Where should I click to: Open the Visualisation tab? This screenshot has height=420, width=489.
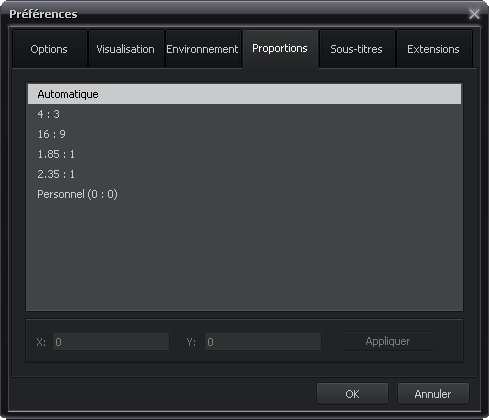(125, 49)
